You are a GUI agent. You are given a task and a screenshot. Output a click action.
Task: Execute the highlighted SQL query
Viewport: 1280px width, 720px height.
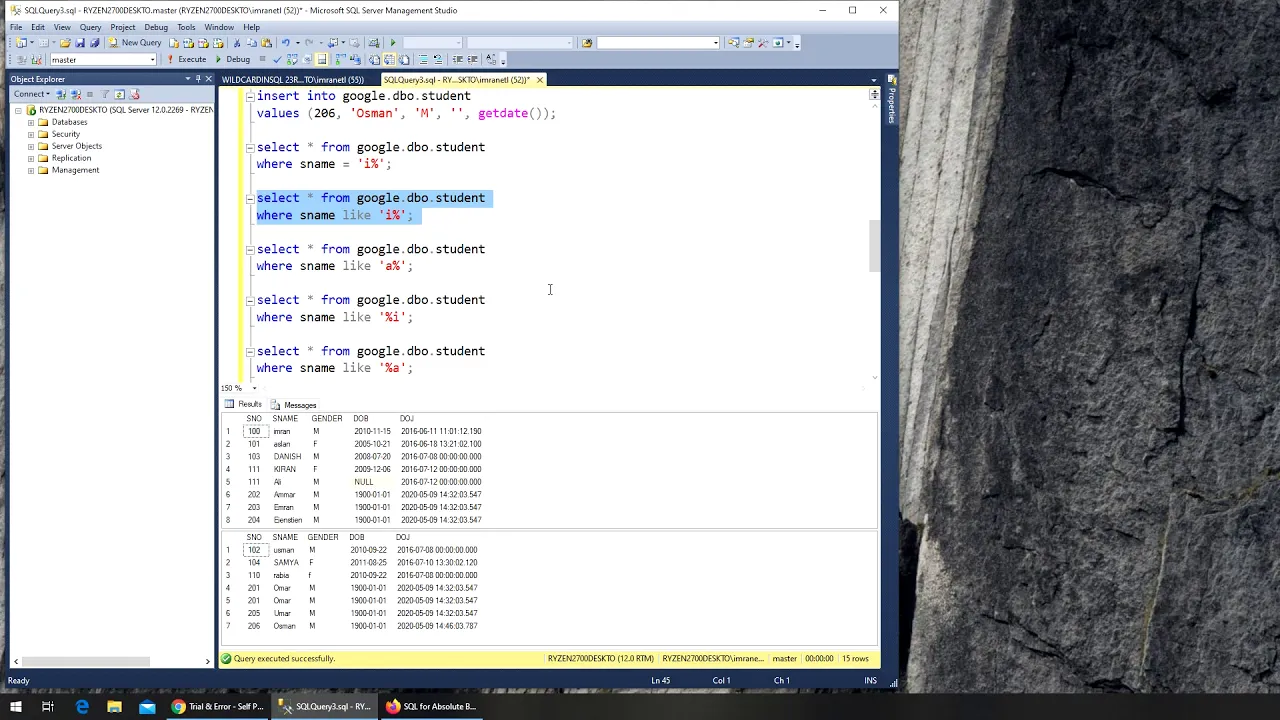point(187,59)
